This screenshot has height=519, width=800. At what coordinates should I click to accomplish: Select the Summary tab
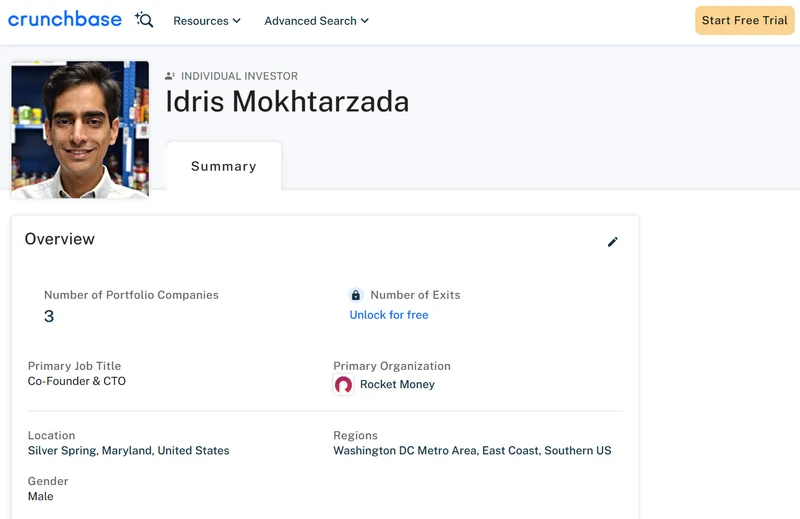223,166
